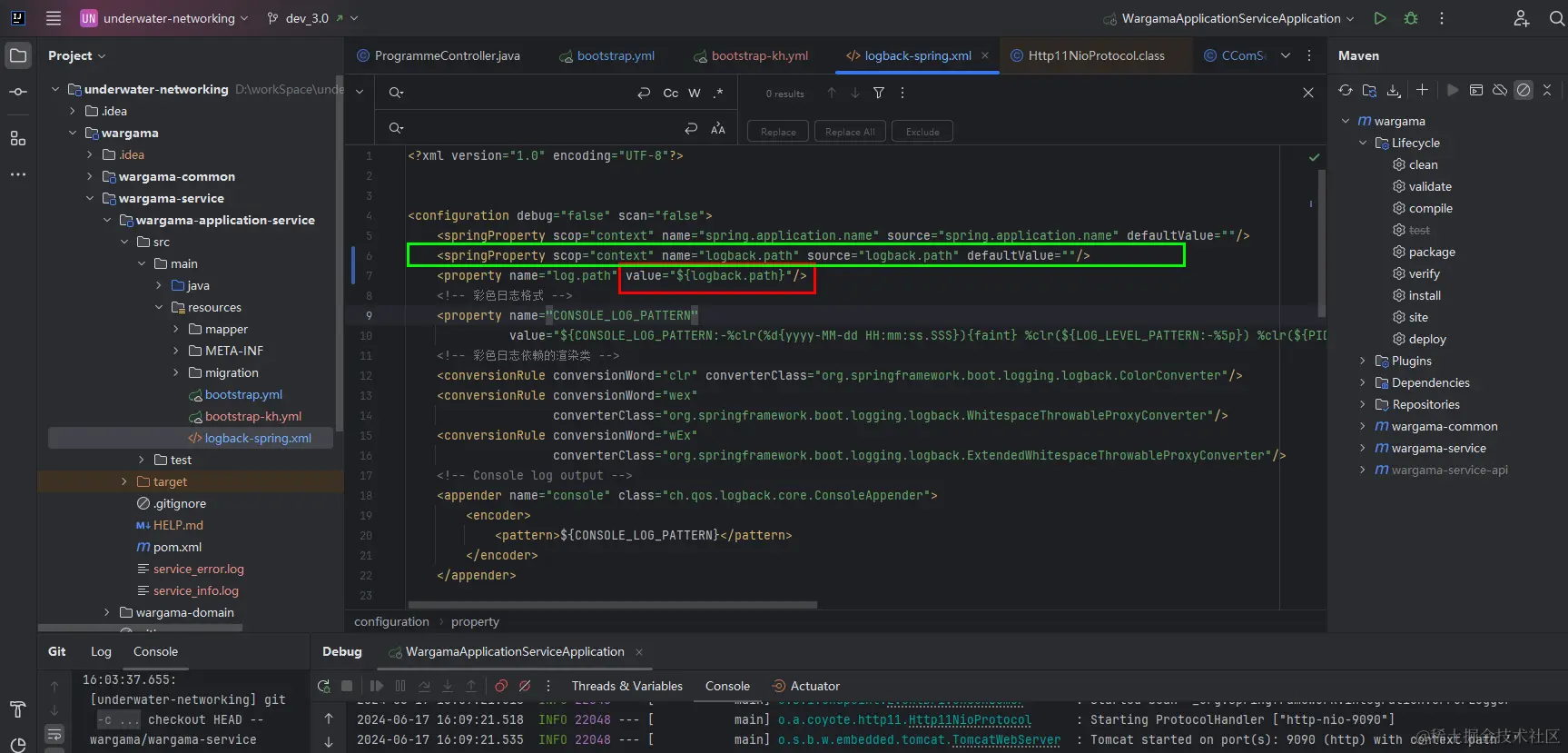Open Search Everywhere magnifier icon
Screen dimensions: 1568x753
point(1556,18)
